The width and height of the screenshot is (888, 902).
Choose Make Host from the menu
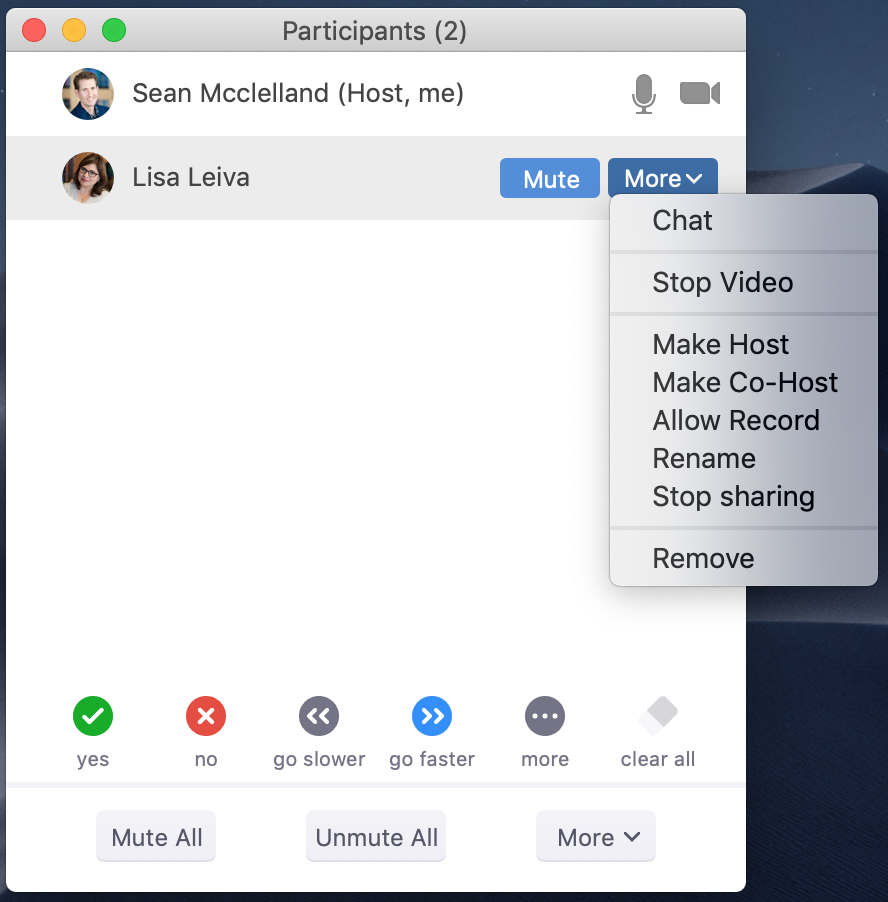[x=720, y=345]
